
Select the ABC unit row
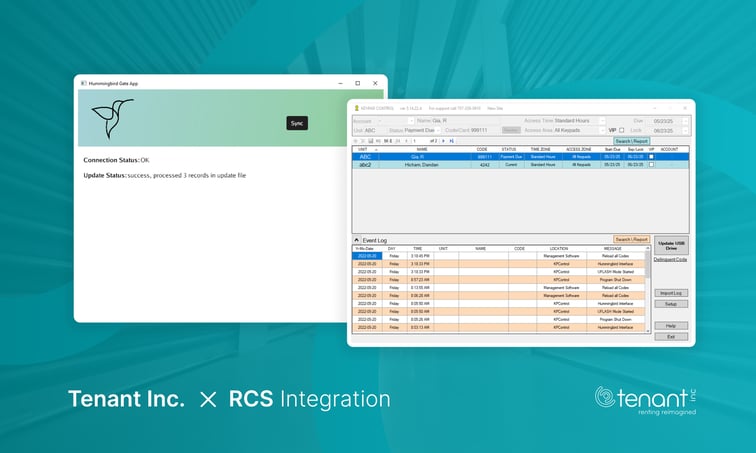tap(521, 157)
